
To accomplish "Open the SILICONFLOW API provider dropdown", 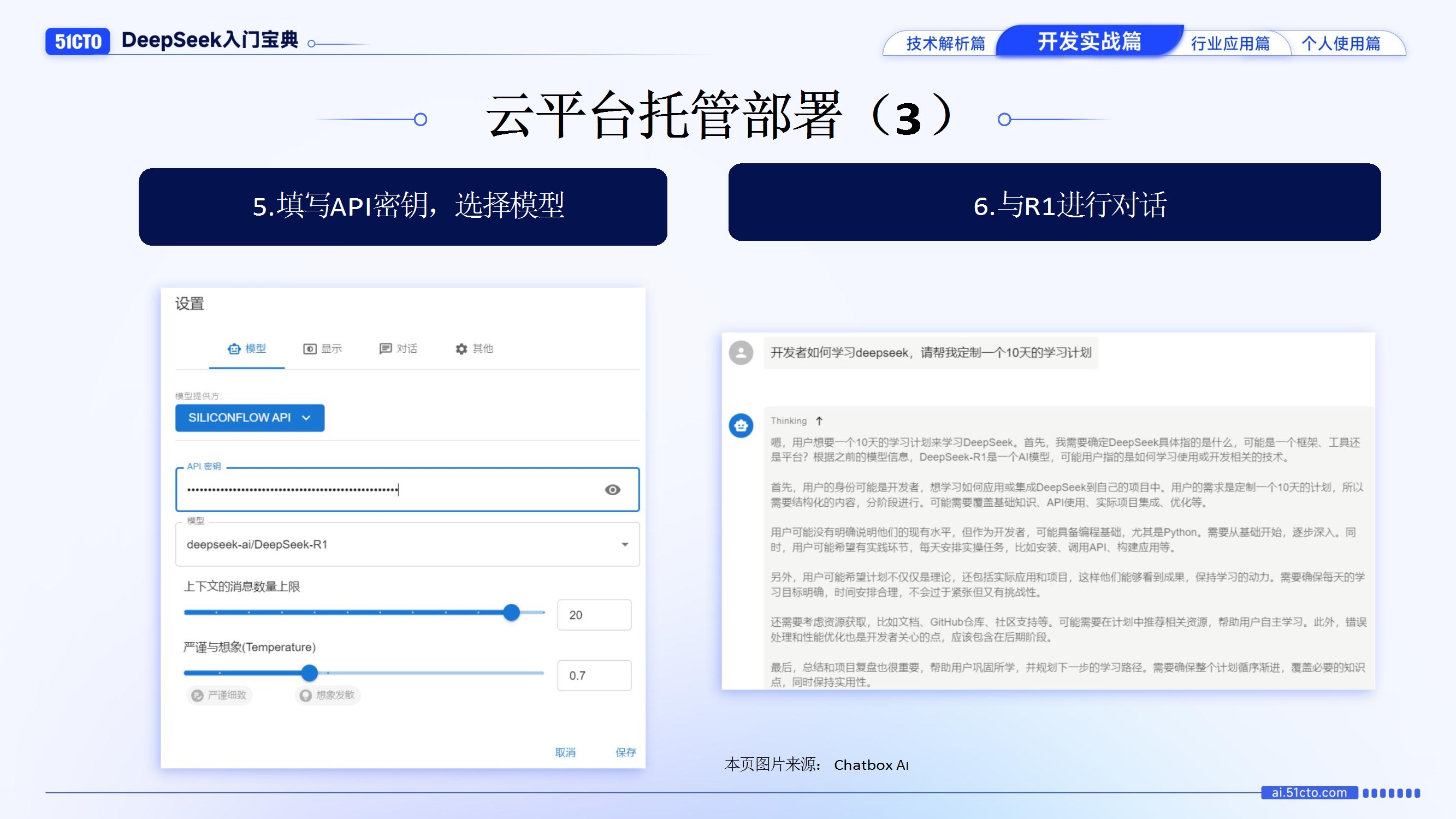I will click(x=249, y=418).
